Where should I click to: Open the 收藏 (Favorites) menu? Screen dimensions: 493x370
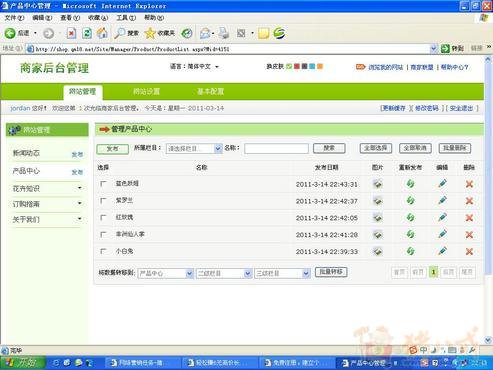[98, 17]
